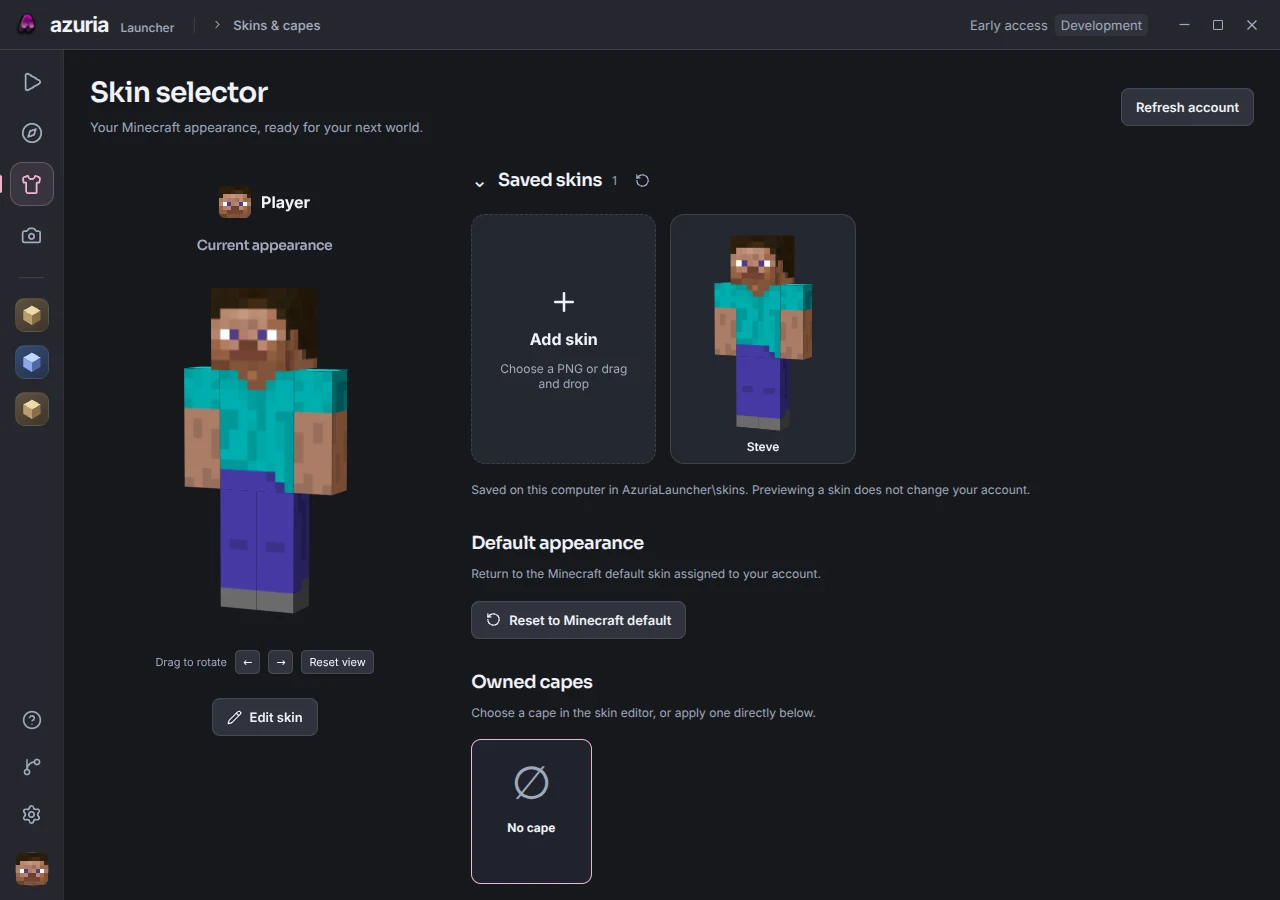
Task: Maximize the launcher window
Action: 1218,25
